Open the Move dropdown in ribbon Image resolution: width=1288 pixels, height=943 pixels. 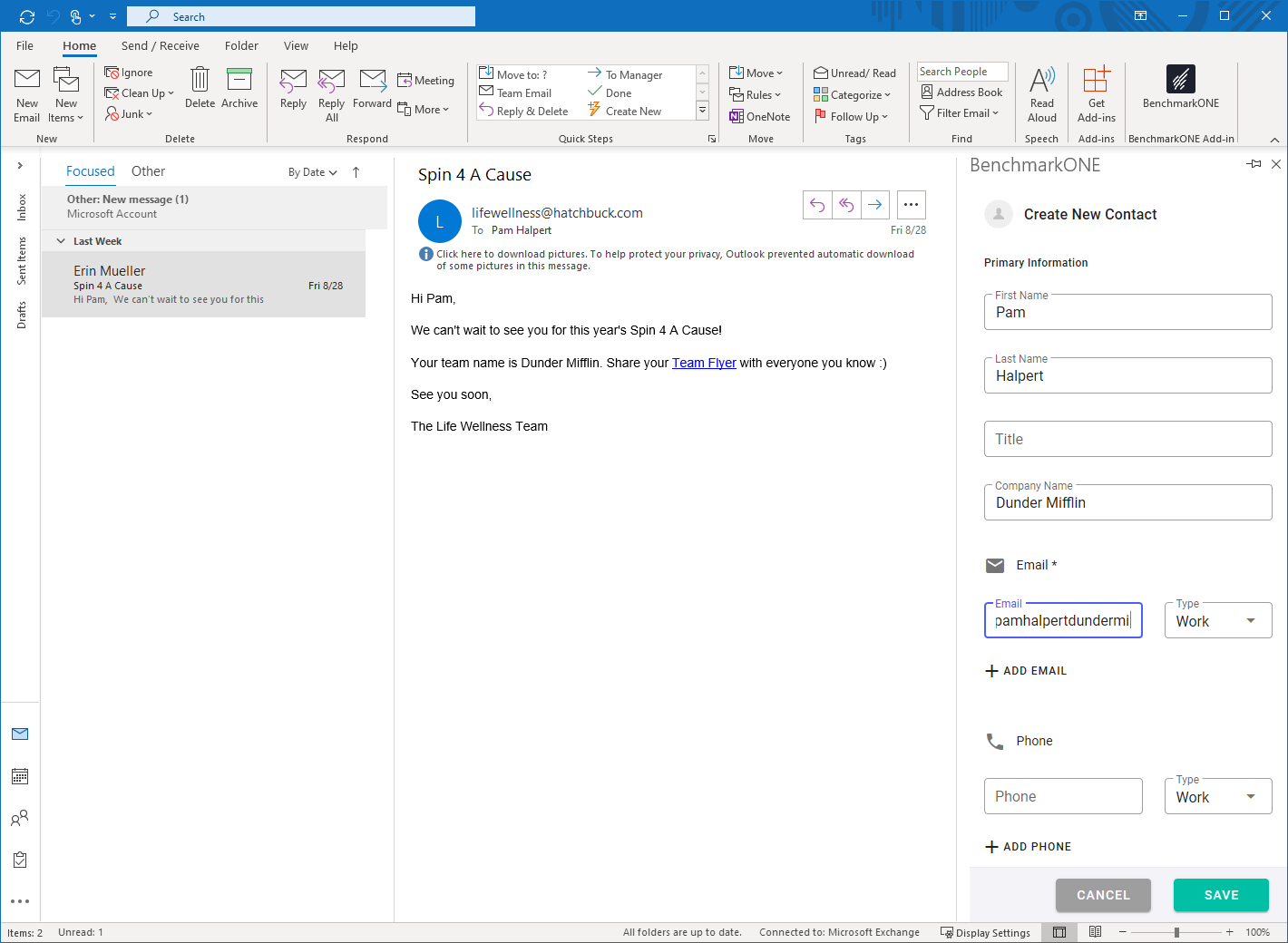click(756, 73)
